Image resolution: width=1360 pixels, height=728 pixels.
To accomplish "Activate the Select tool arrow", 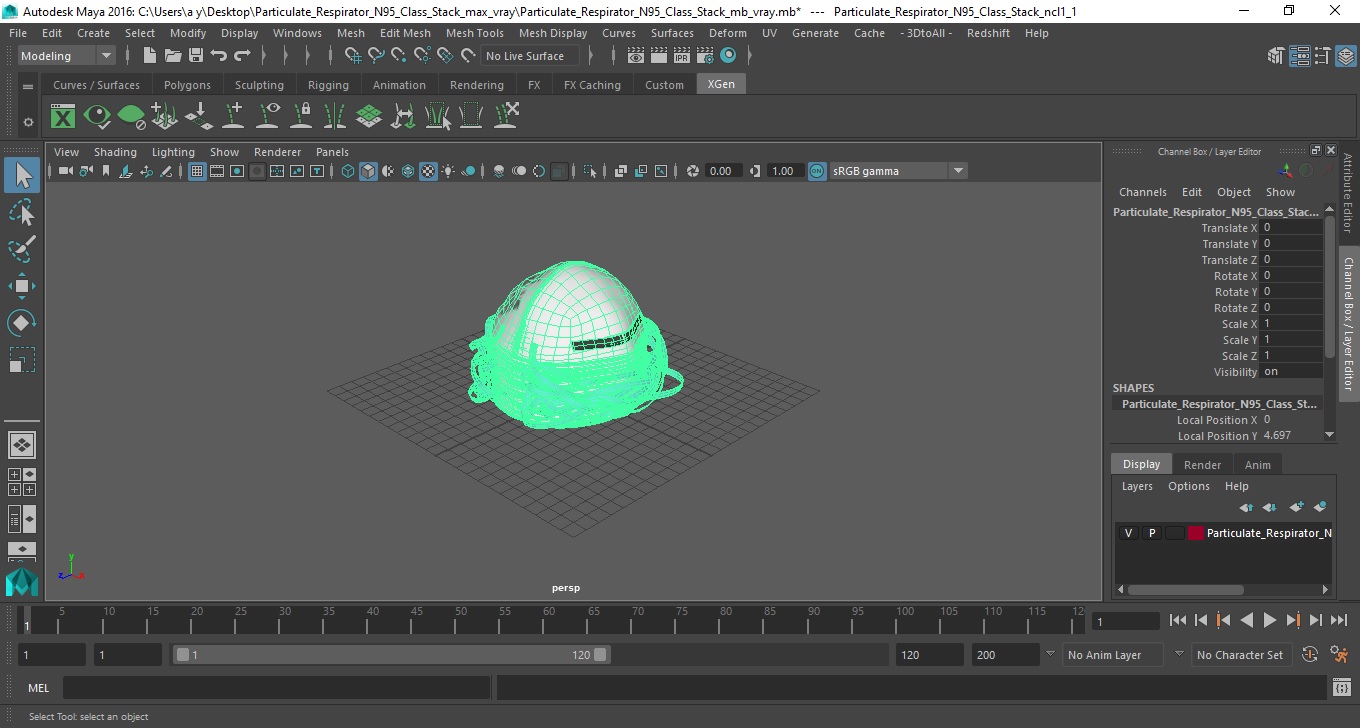I will pos(22,176).
